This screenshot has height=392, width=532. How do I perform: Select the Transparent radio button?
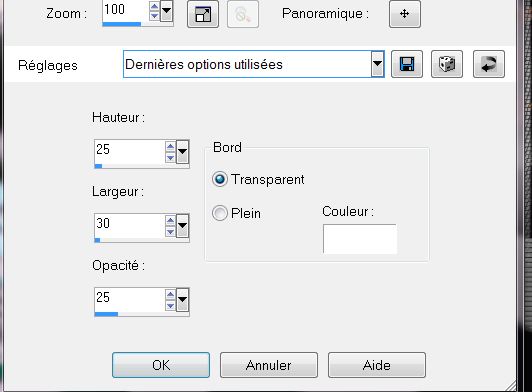(x=220, y=179)
